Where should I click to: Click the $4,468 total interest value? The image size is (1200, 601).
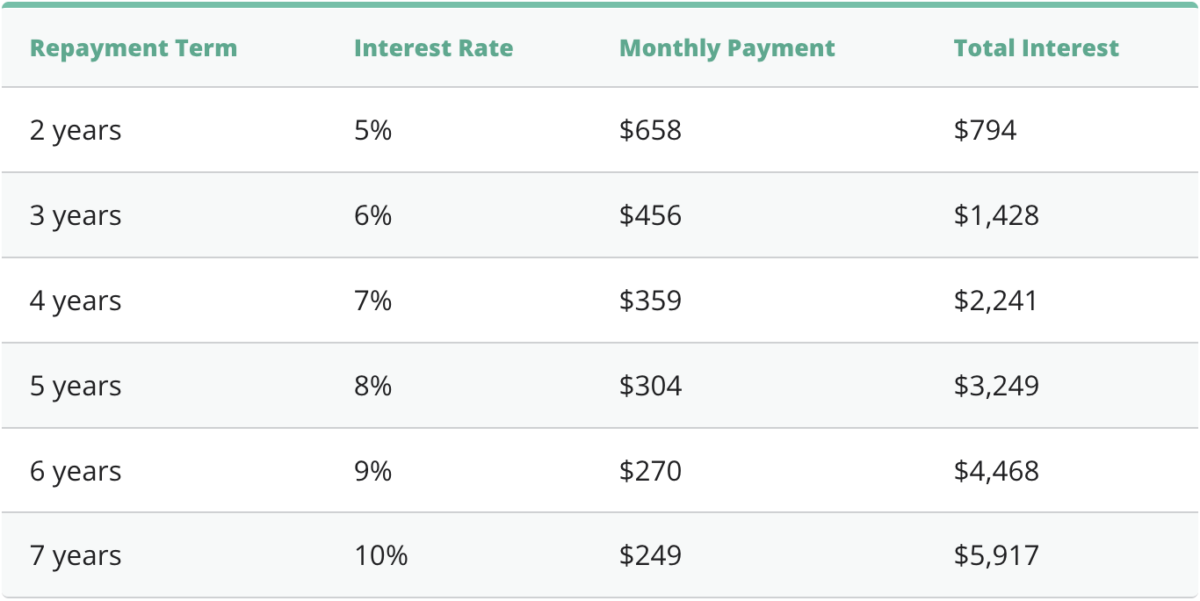click(996, 471)
